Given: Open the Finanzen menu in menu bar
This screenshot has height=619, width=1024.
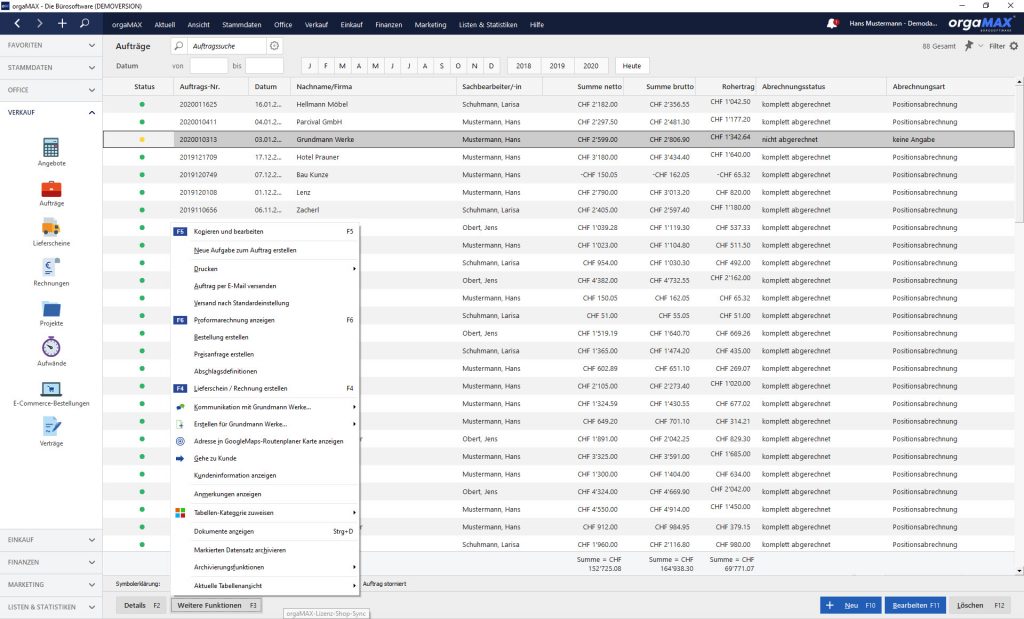Looking at the screenshot, I should (x=389, y=25).
